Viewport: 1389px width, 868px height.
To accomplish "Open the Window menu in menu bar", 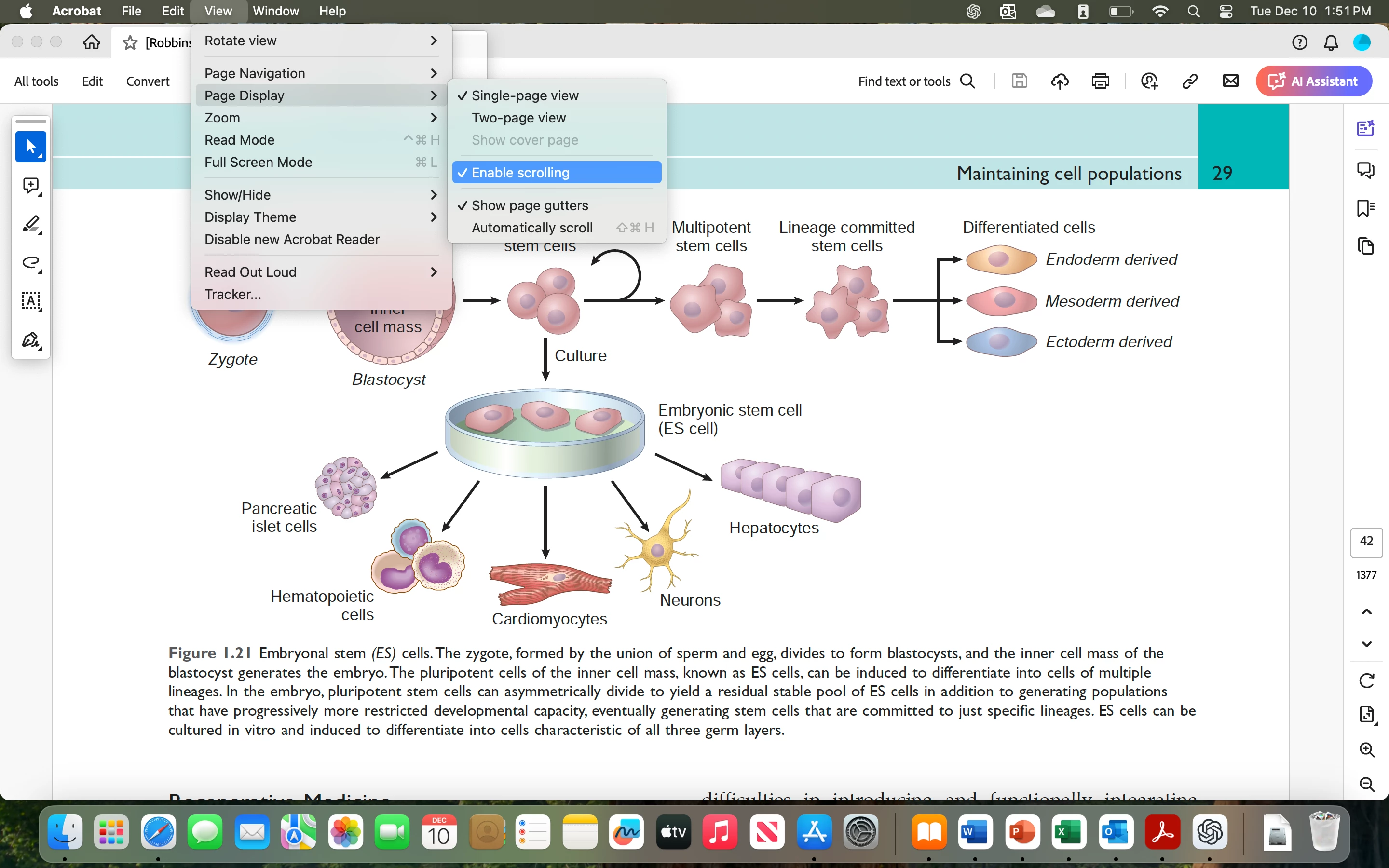I will click(x=275, y=11).
